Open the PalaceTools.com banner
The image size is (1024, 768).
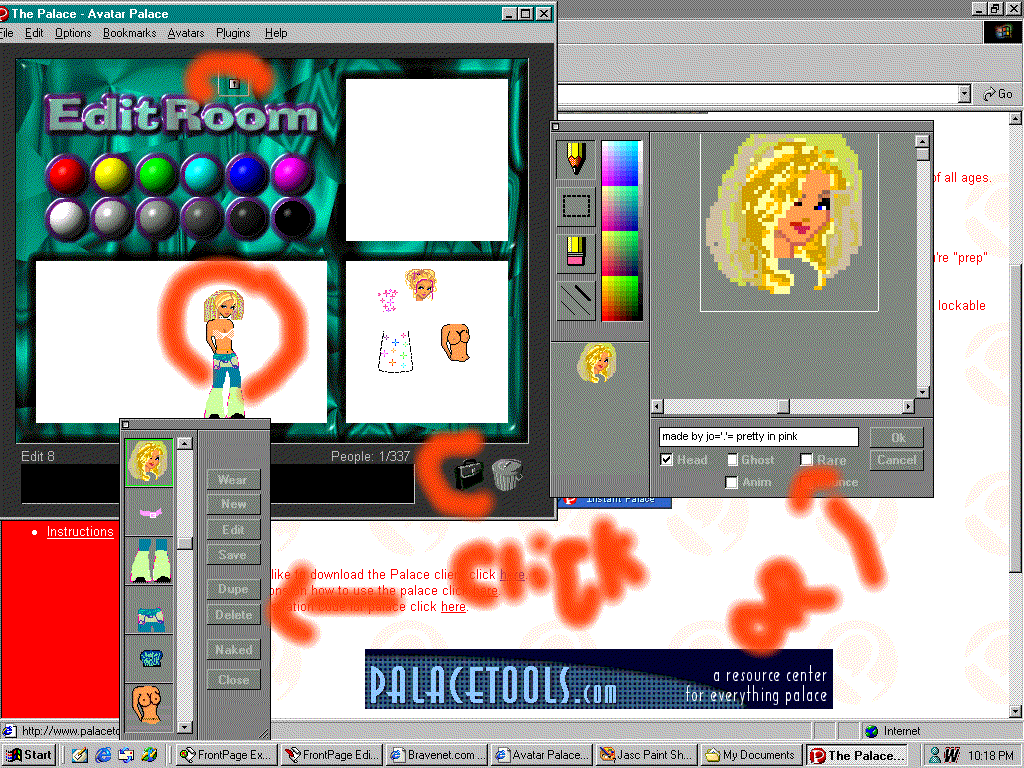coord(599,679)
